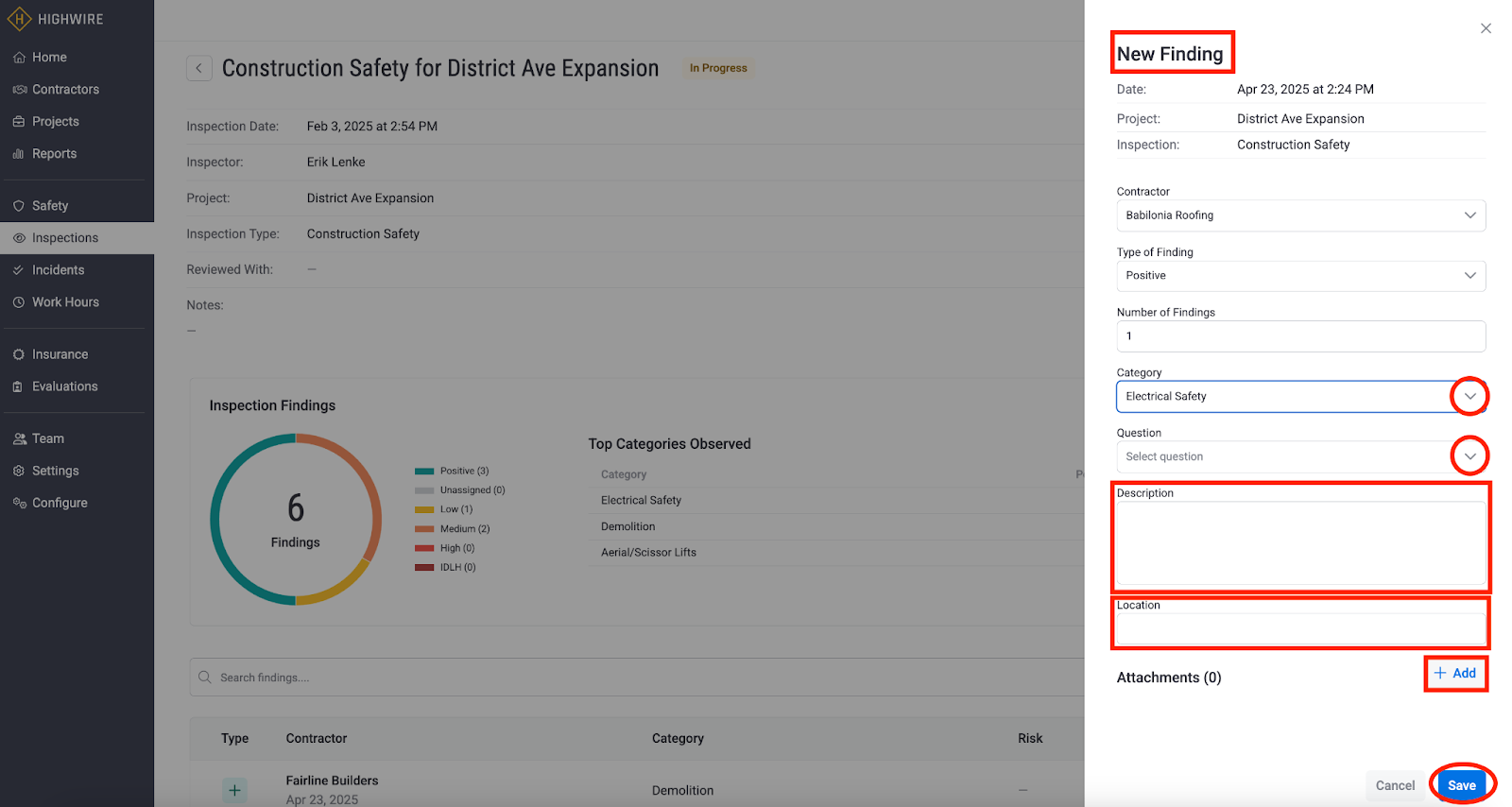This screenshot has height=807, width=1512.
Task: Open Home in the sidebar
Action: click(49, 58)
